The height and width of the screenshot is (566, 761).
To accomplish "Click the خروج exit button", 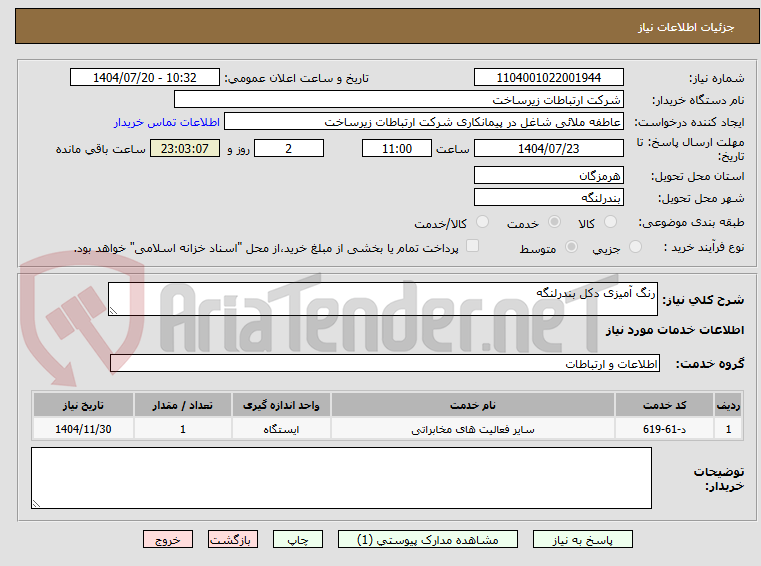I will [167, 539].
